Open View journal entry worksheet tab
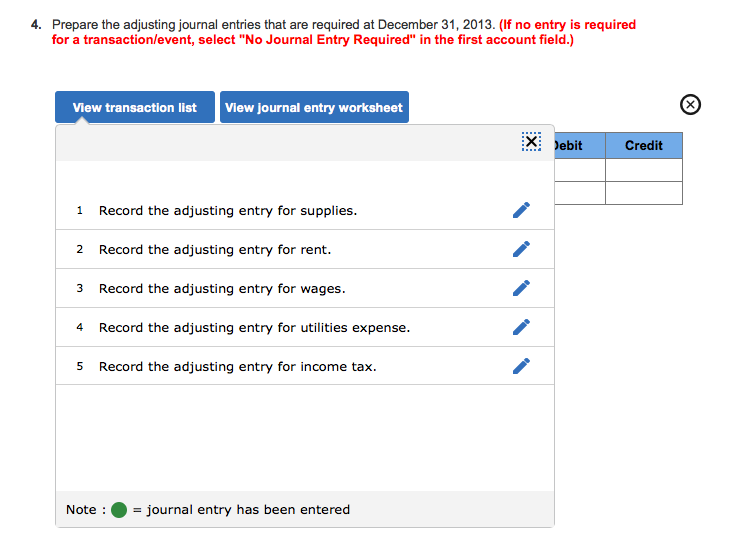746x551 pixels. (x=314, y=107)
